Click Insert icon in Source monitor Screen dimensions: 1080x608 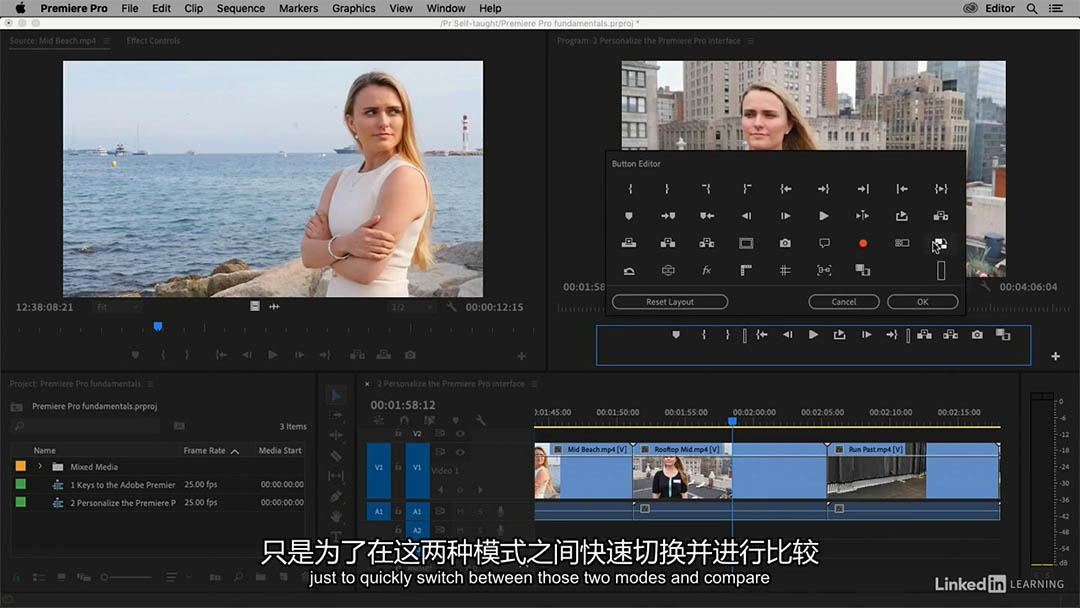(357, 355)
